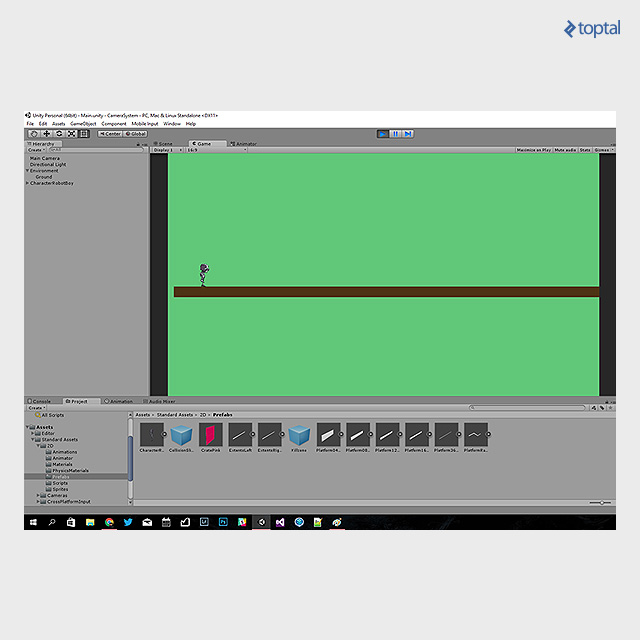Toggle Maximize on Play

(533, 150)
